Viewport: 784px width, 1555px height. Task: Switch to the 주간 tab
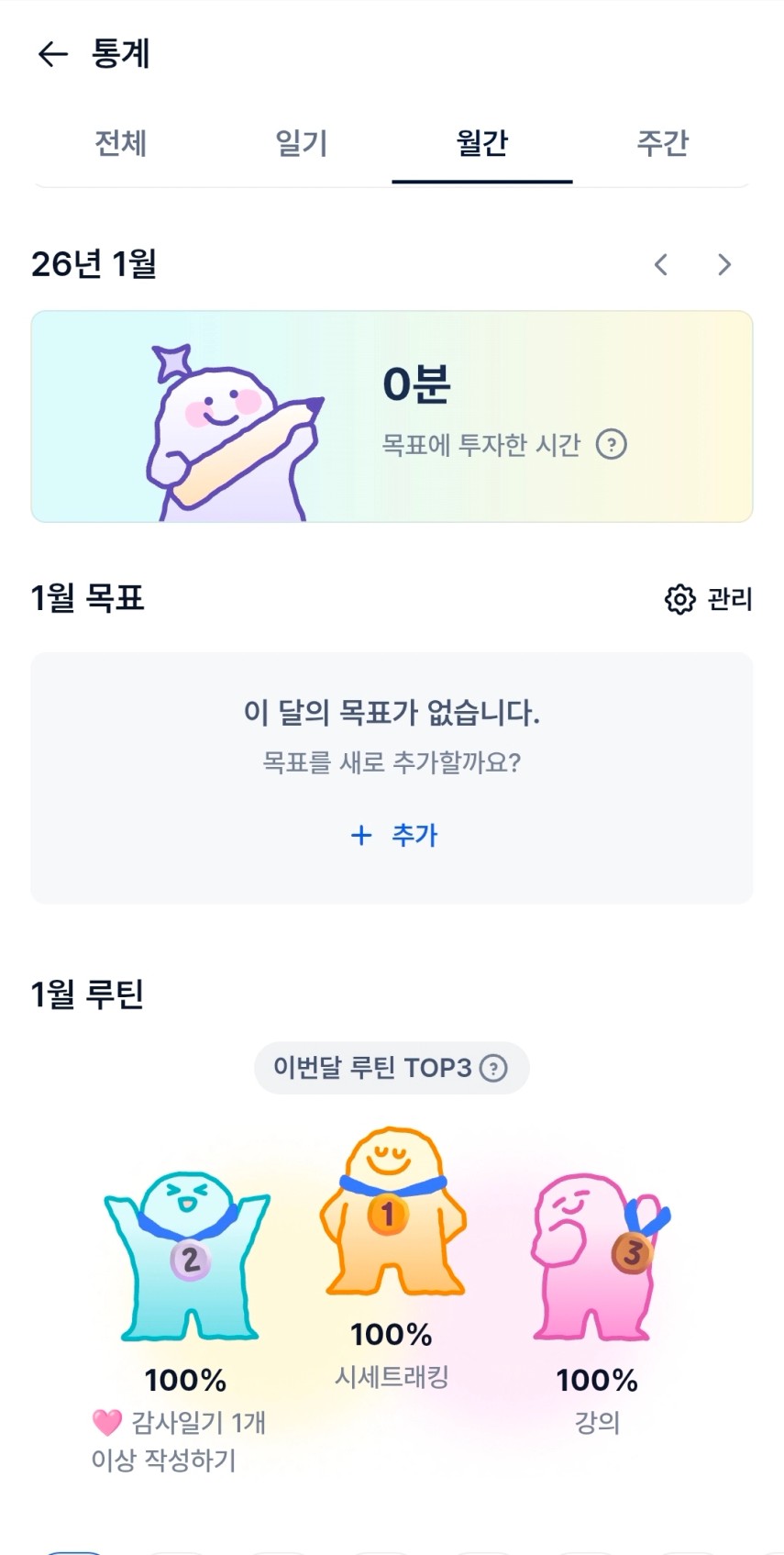point(662,143)
